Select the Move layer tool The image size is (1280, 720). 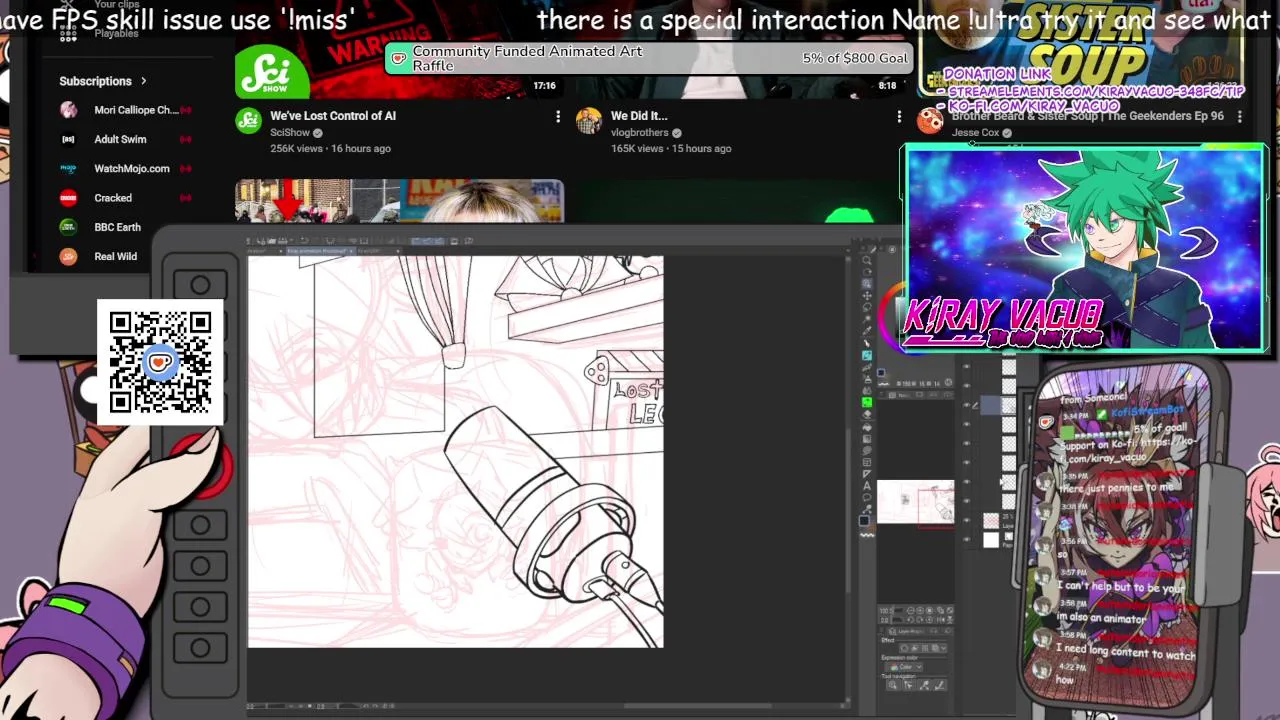[867, 296]
